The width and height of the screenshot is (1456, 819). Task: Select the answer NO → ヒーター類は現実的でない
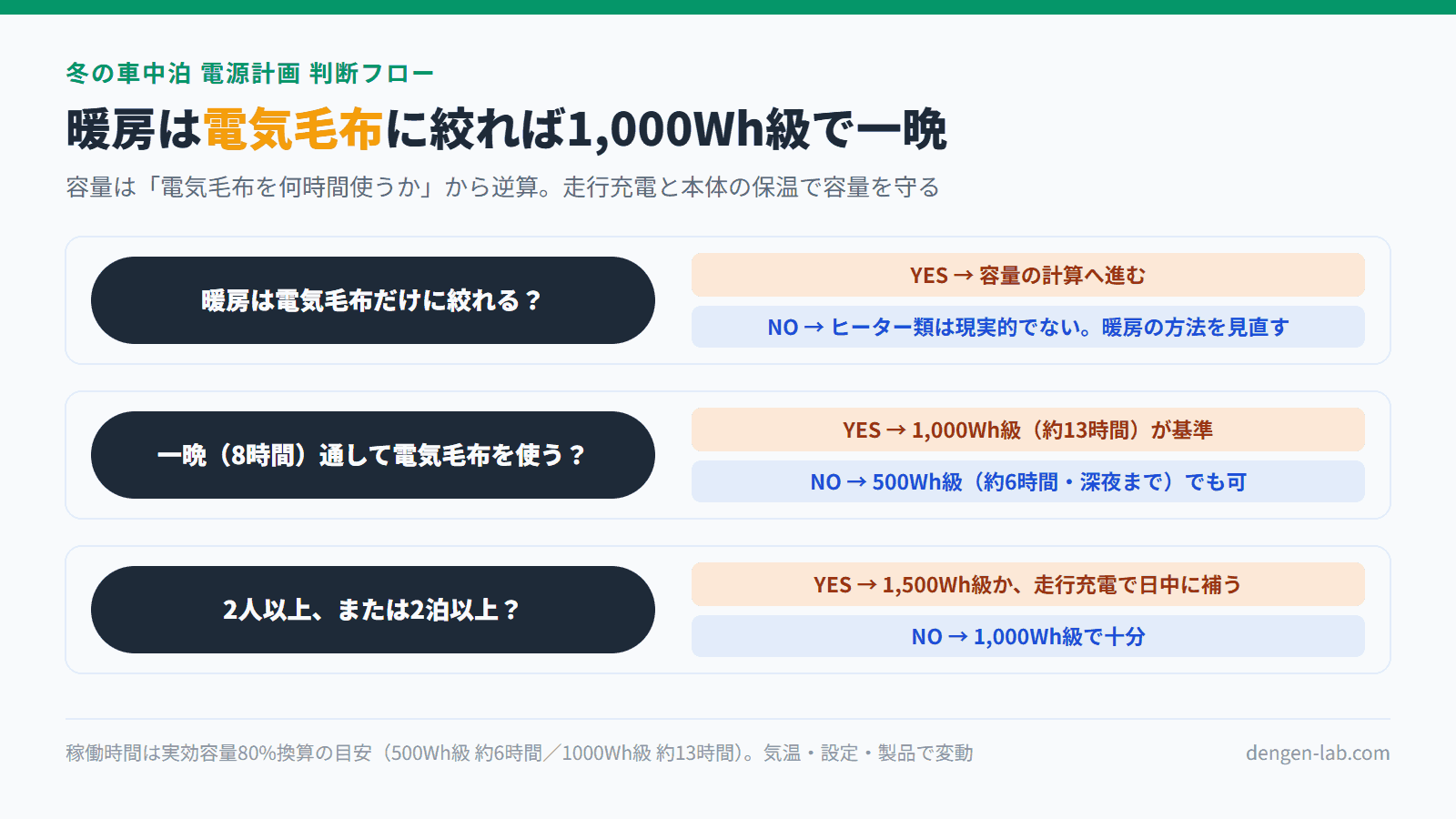[x=1028, y=327]
